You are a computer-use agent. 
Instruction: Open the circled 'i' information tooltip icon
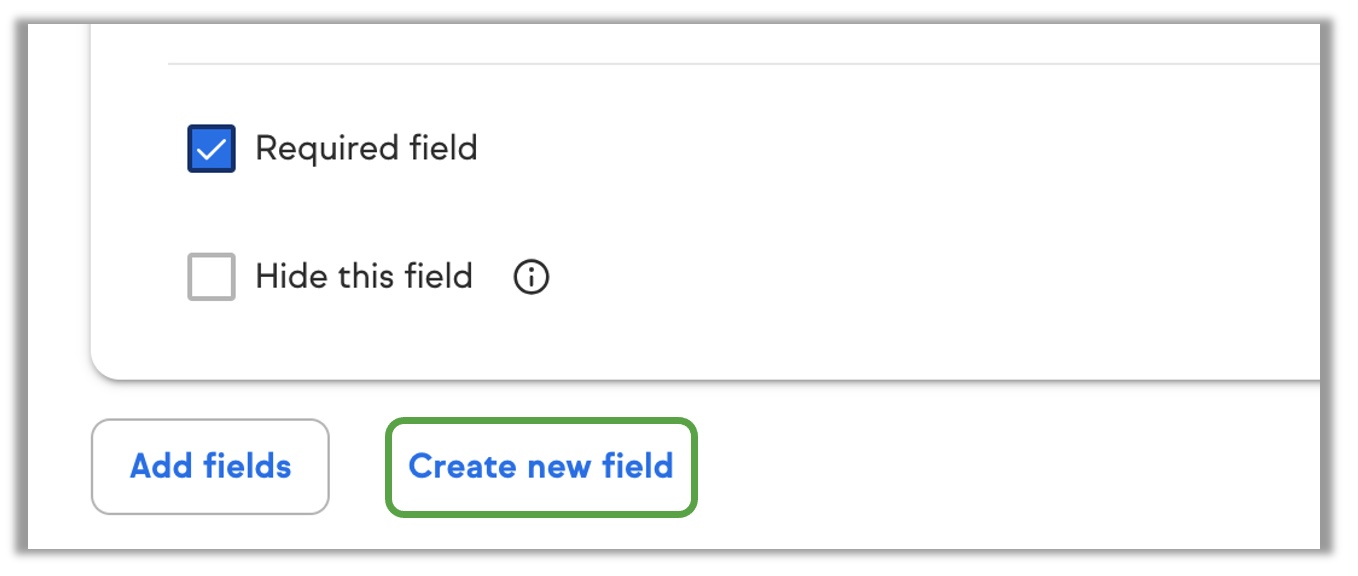click(x=531, y=277)
